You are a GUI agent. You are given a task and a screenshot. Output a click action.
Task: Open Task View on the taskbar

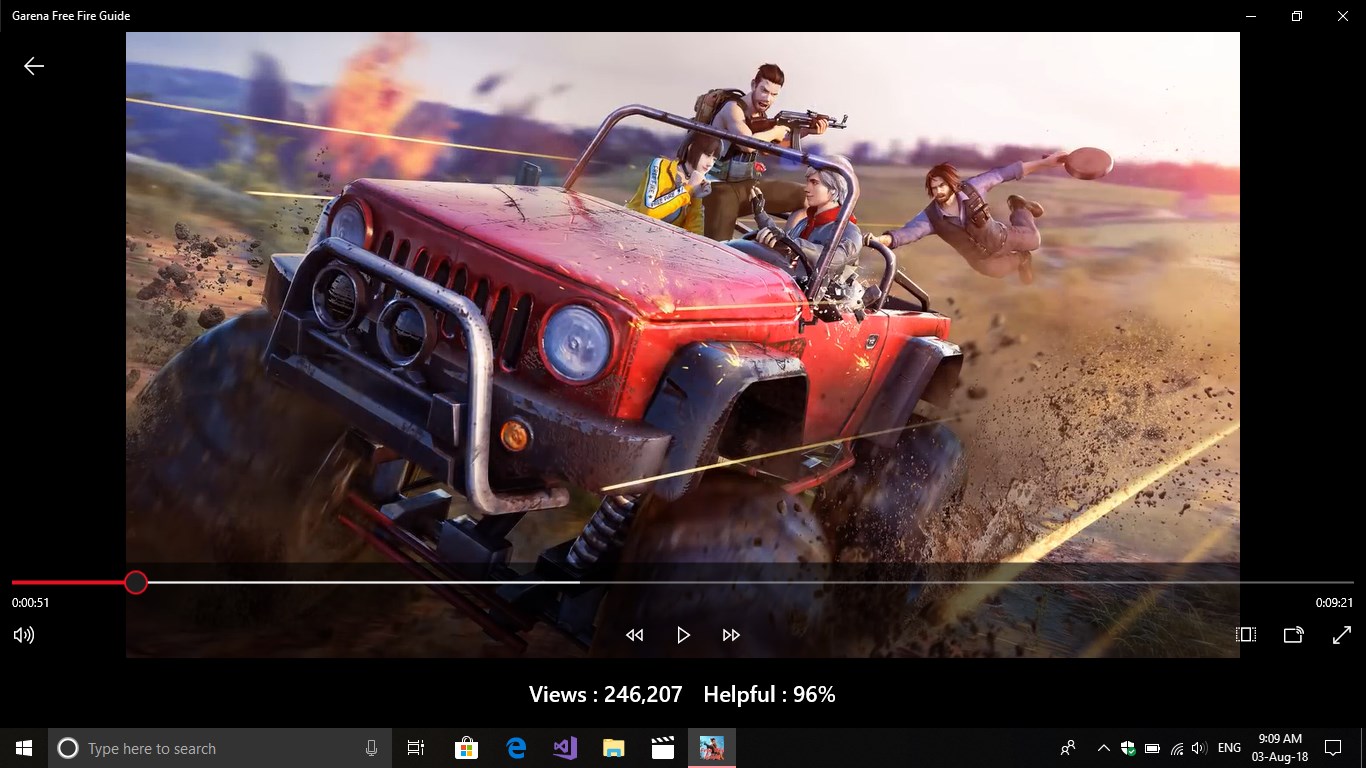click(416, 748)
